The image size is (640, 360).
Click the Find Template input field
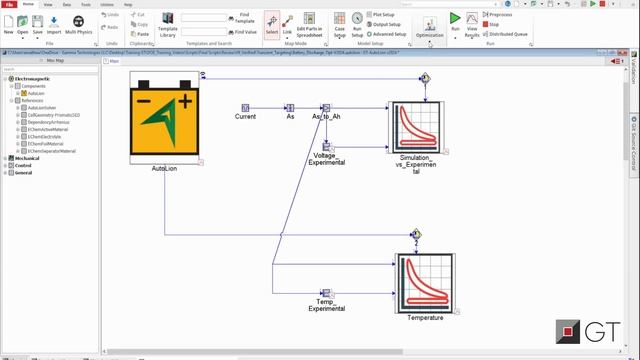tap(204, 18)
